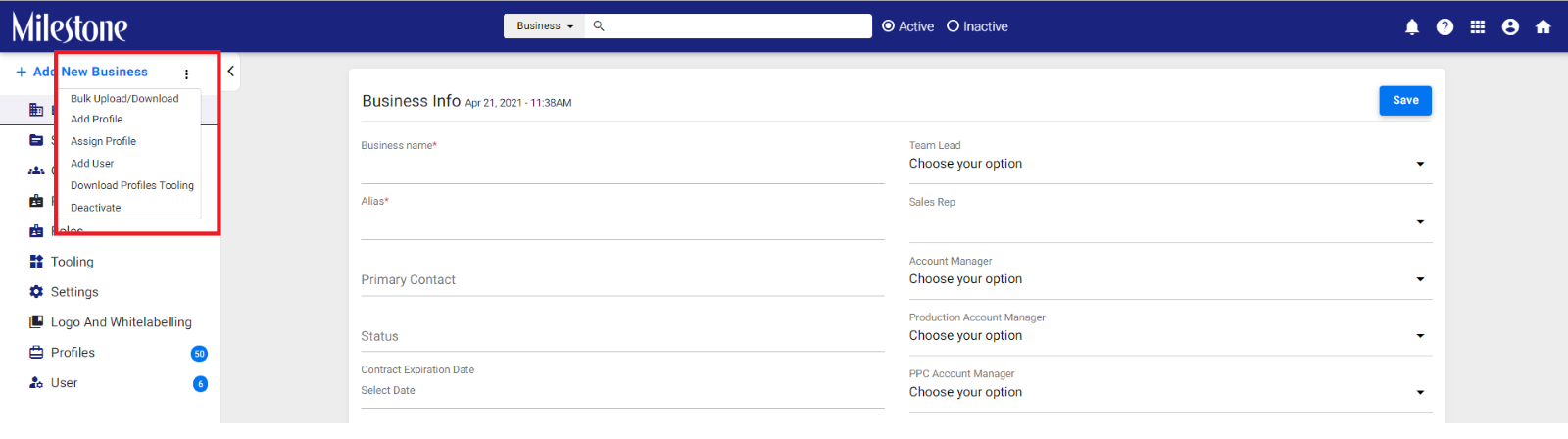The width and height of the screenshot is (1568, 439).
Task: Choose Add Profile from the menu
Action: click(x=96, y=120)
